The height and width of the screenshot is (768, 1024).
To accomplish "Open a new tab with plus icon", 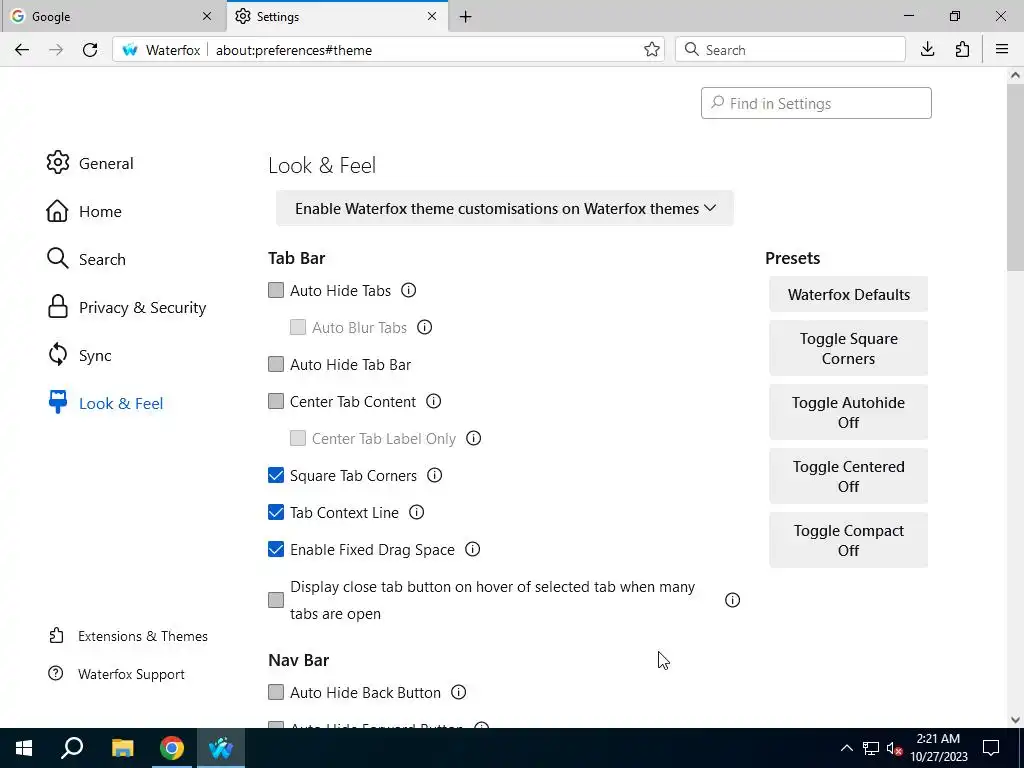I will pyautogui.click(x=466, y=16).
